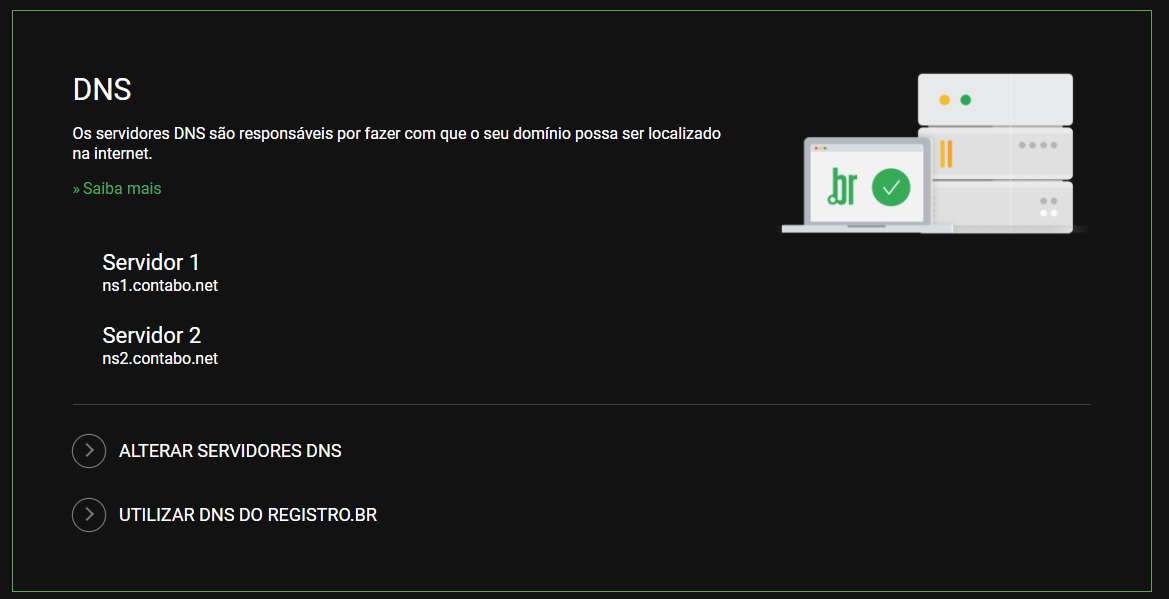Open the Saiba mais link

coord(117,189)
